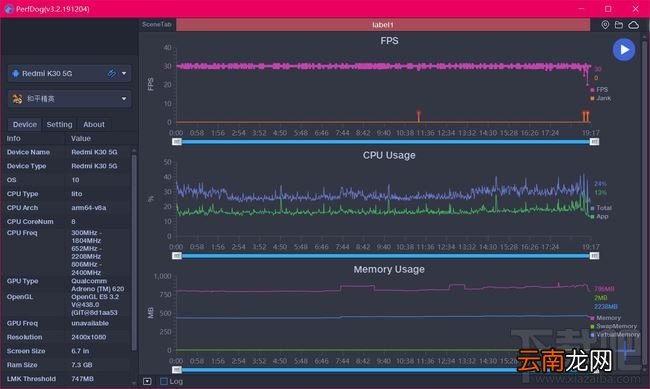Toggle the FPS legend entry

pyautogui.click(x=599, y=90)
